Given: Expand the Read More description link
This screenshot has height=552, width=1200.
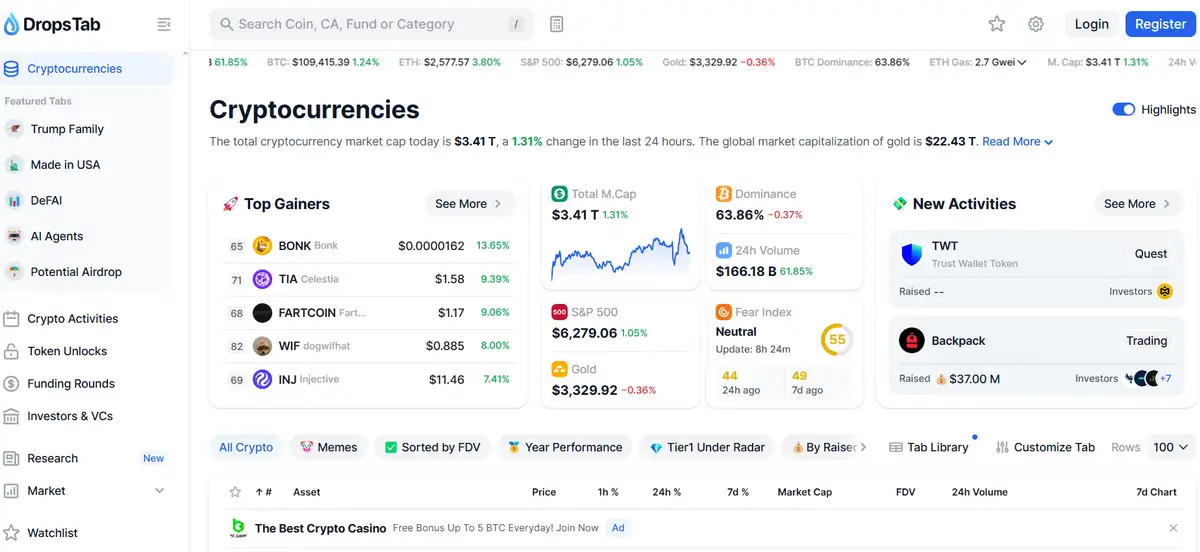Looking at the screenshot, I should (1017, 142).
